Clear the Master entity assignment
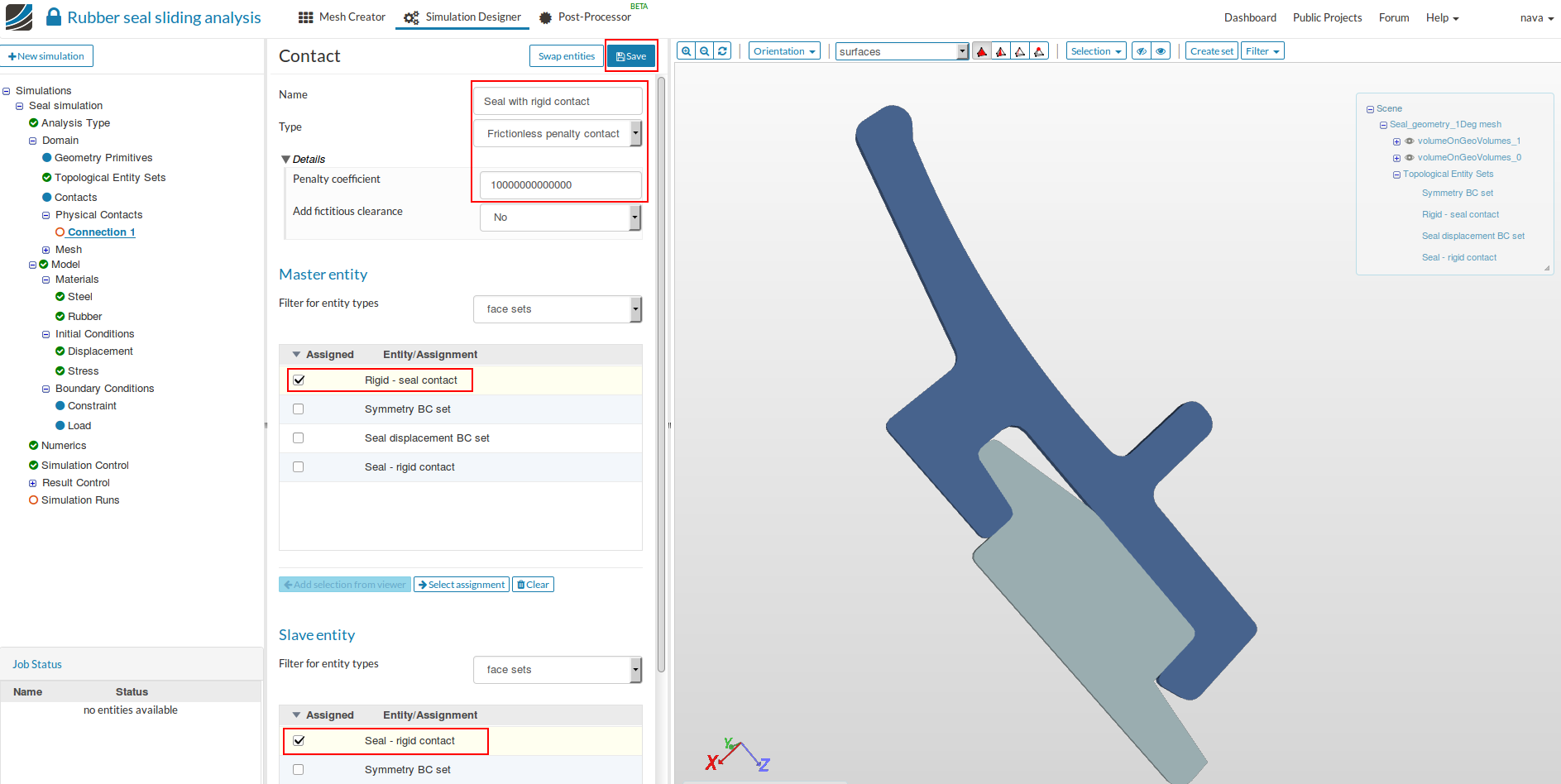Image resolution: width=1561 pixels, height=784 pixels. point(533,585)
